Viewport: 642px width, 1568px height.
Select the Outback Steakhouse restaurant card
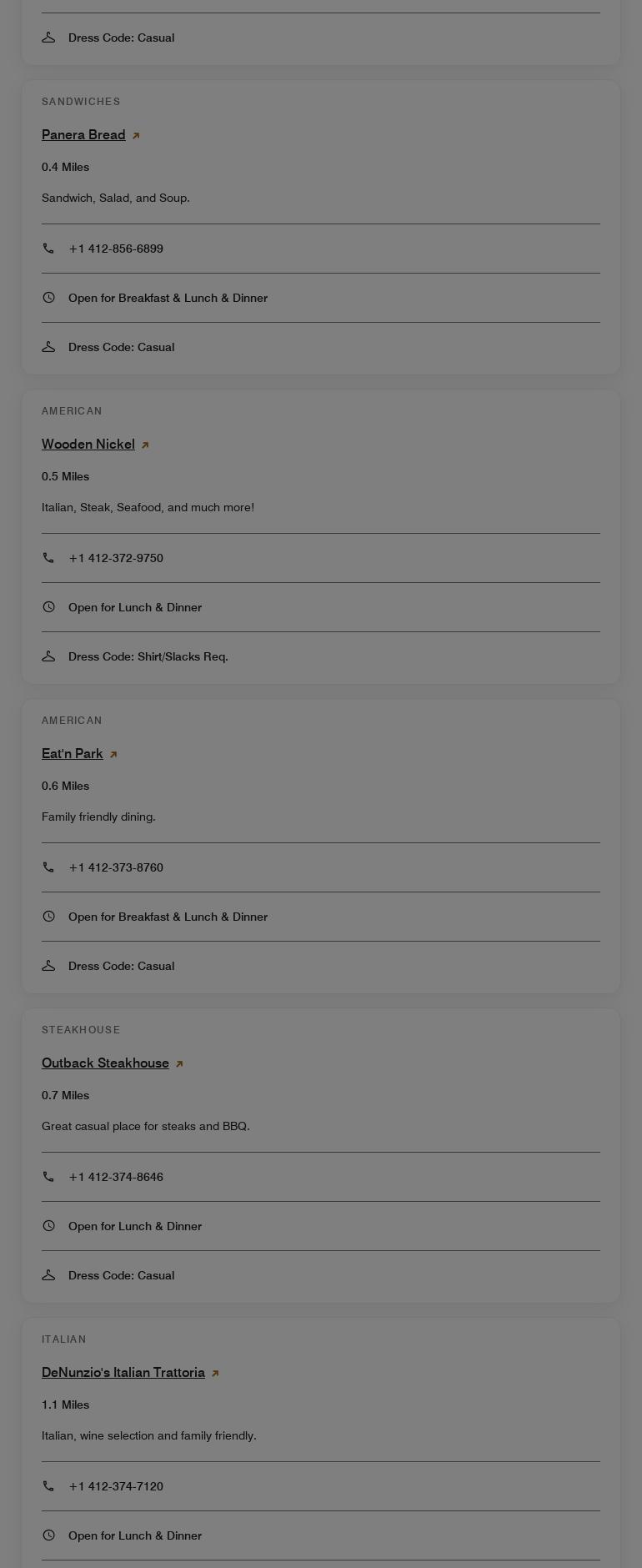(321, 1155)
